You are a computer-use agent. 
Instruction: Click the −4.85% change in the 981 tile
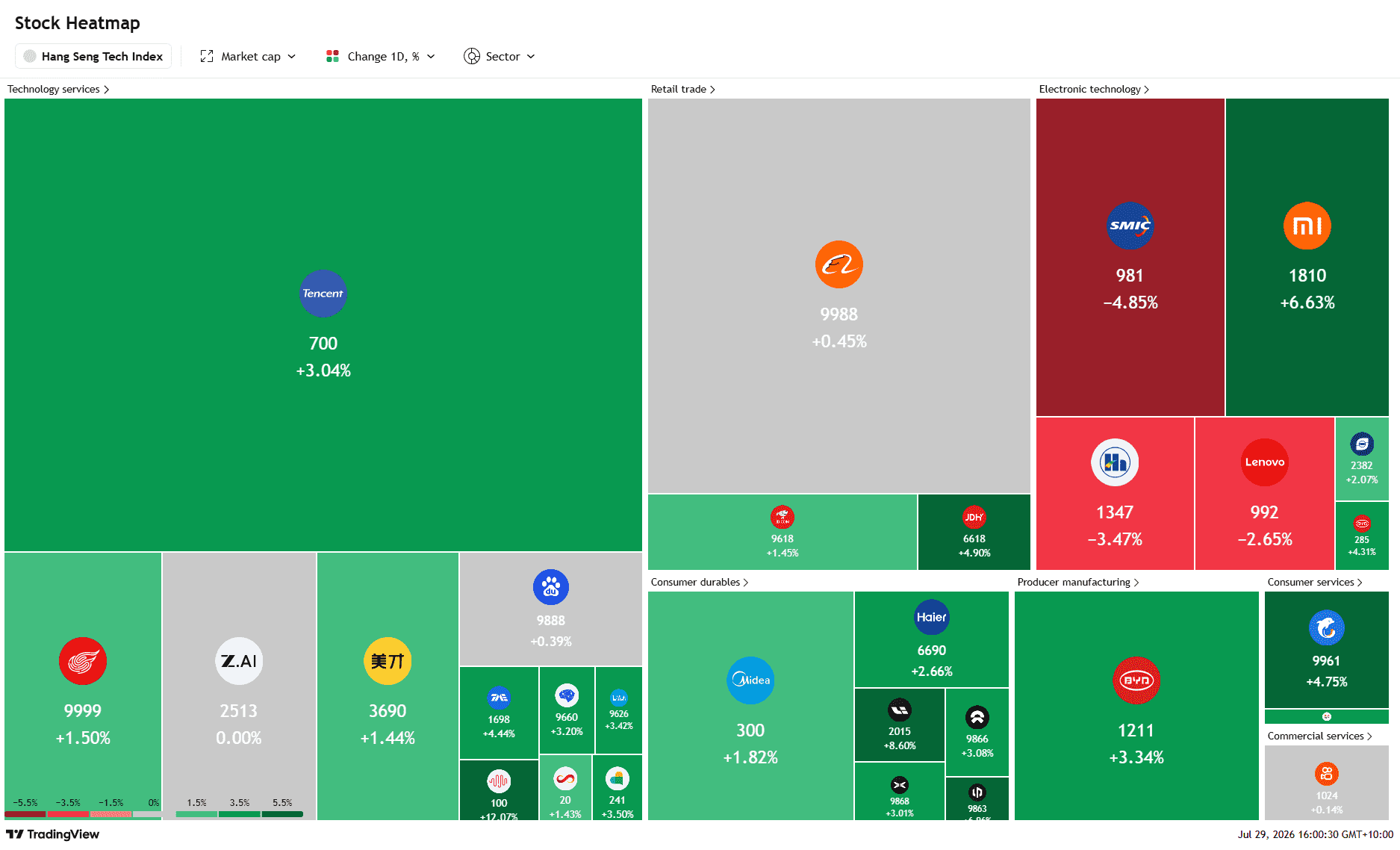coord(1130,303)
